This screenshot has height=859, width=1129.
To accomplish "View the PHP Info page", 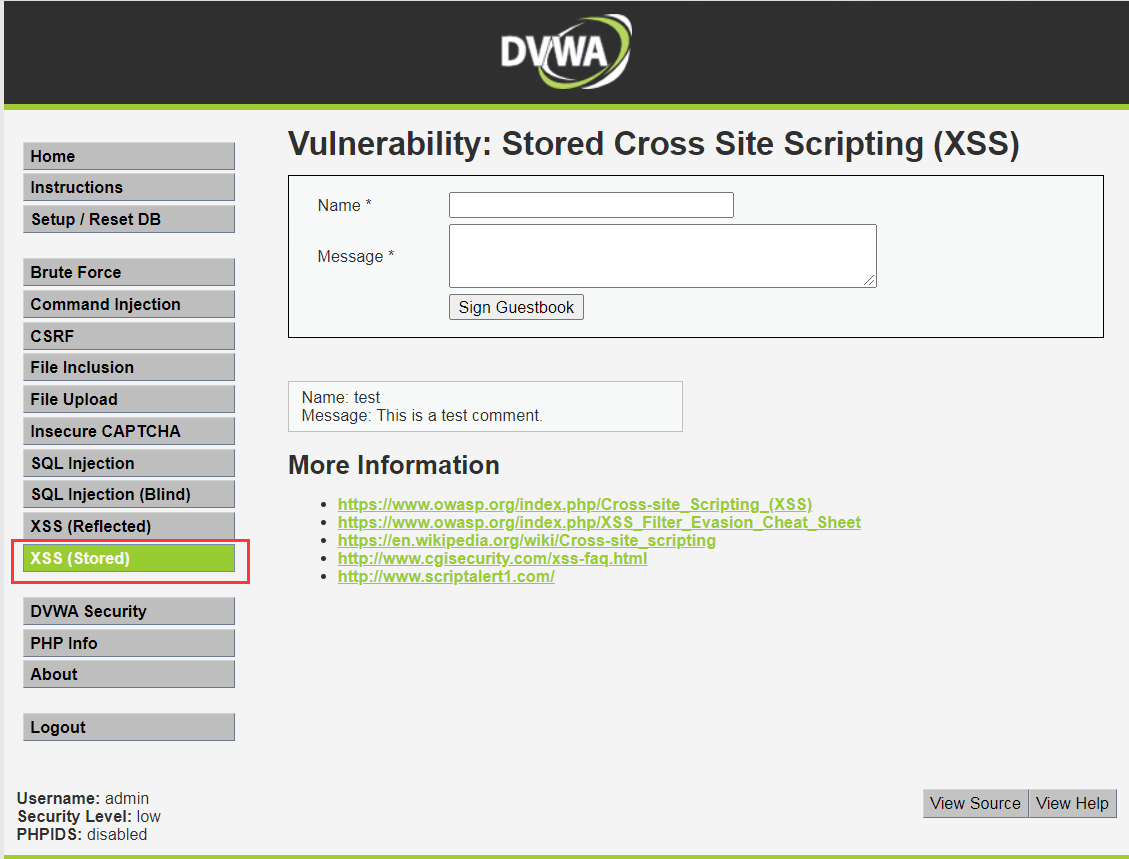I will pos(128,643).
